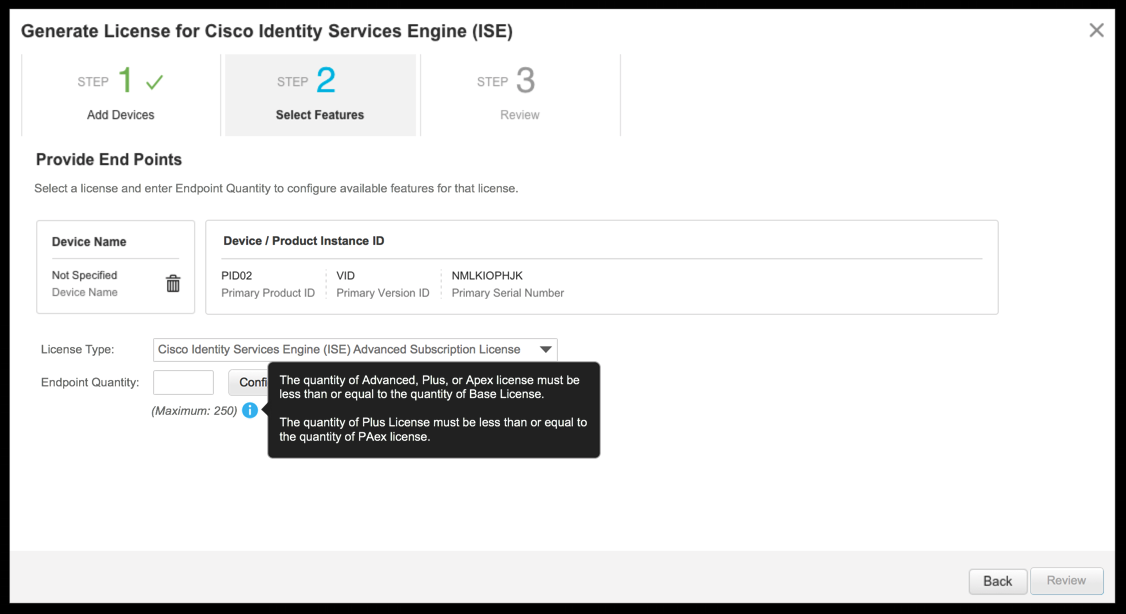This screenshot has width=1126, height=614.
Task: Click the Primary Product ID label
Action: click(x=268, y=293)
